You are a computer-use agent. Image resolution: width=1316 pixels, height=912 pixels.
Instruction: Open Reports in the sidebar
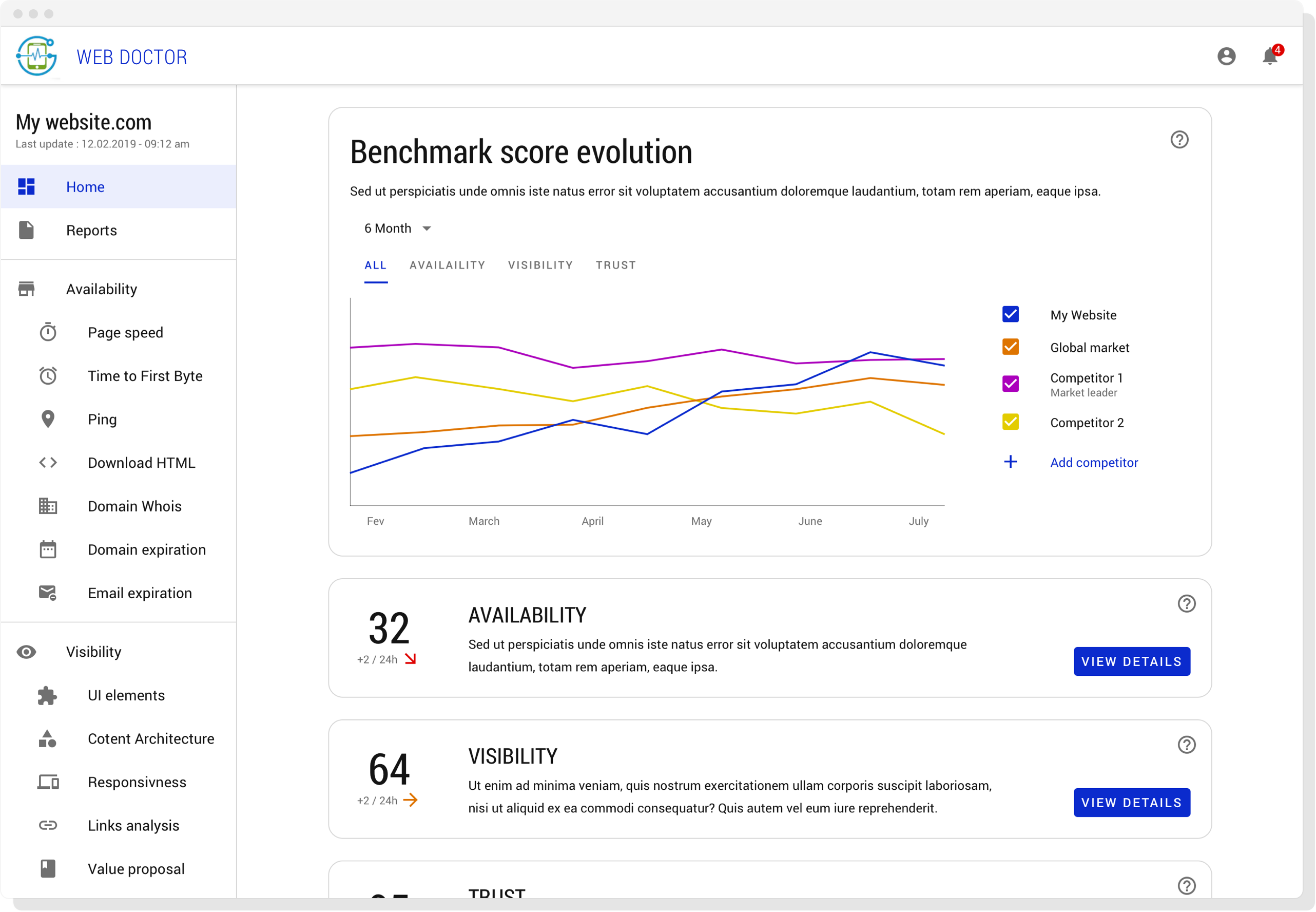point(118,230)
